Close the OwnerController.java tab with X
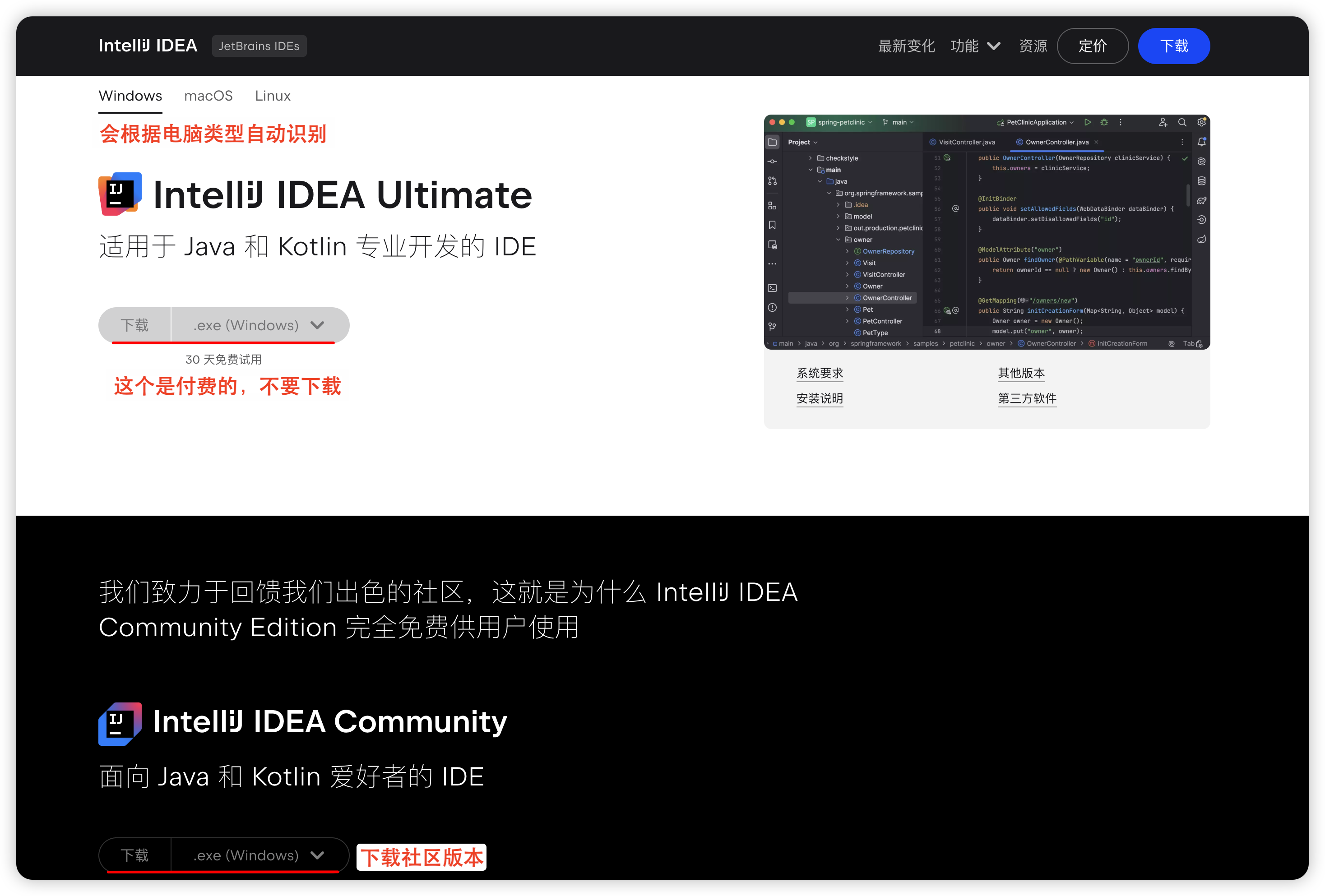1325x896 pixels. [1096, 142]
